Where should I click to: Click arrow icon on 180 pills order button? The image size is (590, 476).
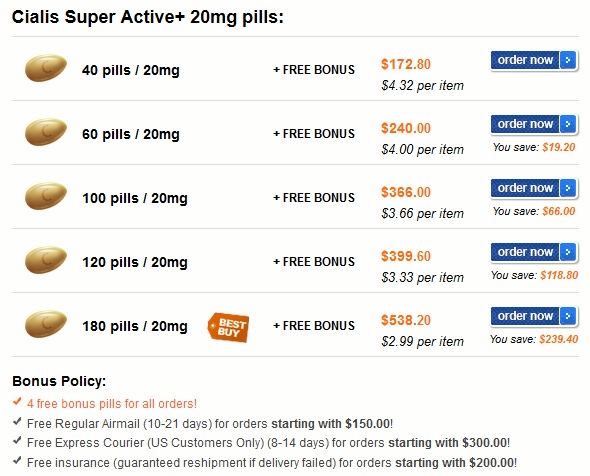[568, 316]
